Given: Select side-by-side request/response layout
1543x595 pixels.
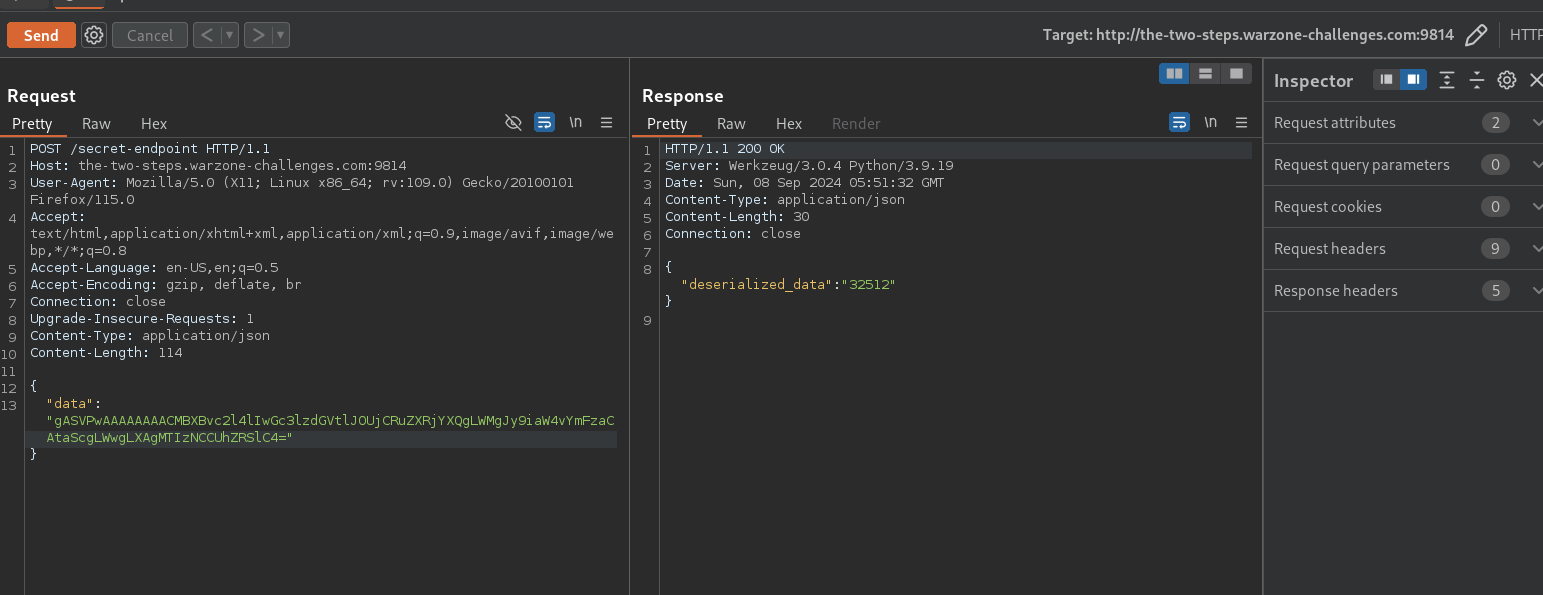Looking at the screenshot, I should tap(1175, 73).
